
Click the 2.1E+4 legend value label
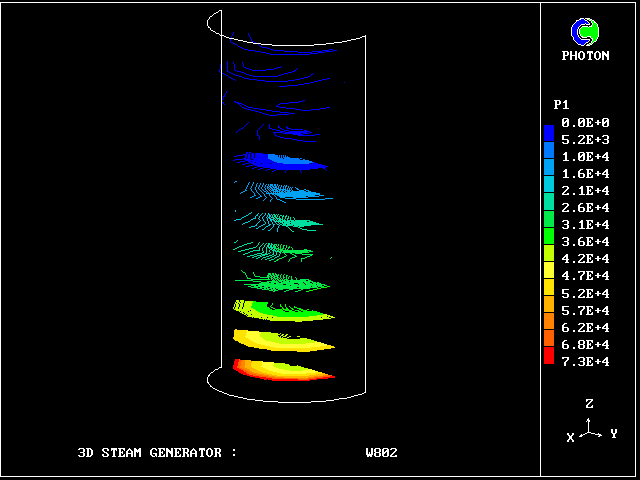[585, 190]
